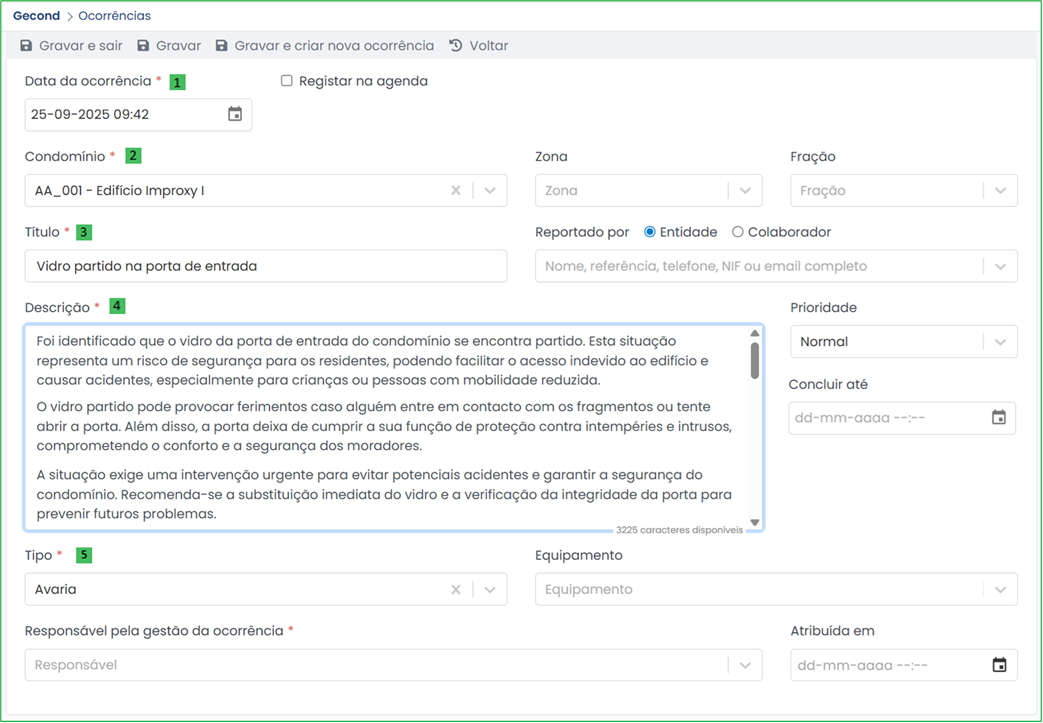Clear the selected Condomínio with X icon
Viewport: 1043px width, 723px height.
456,190
